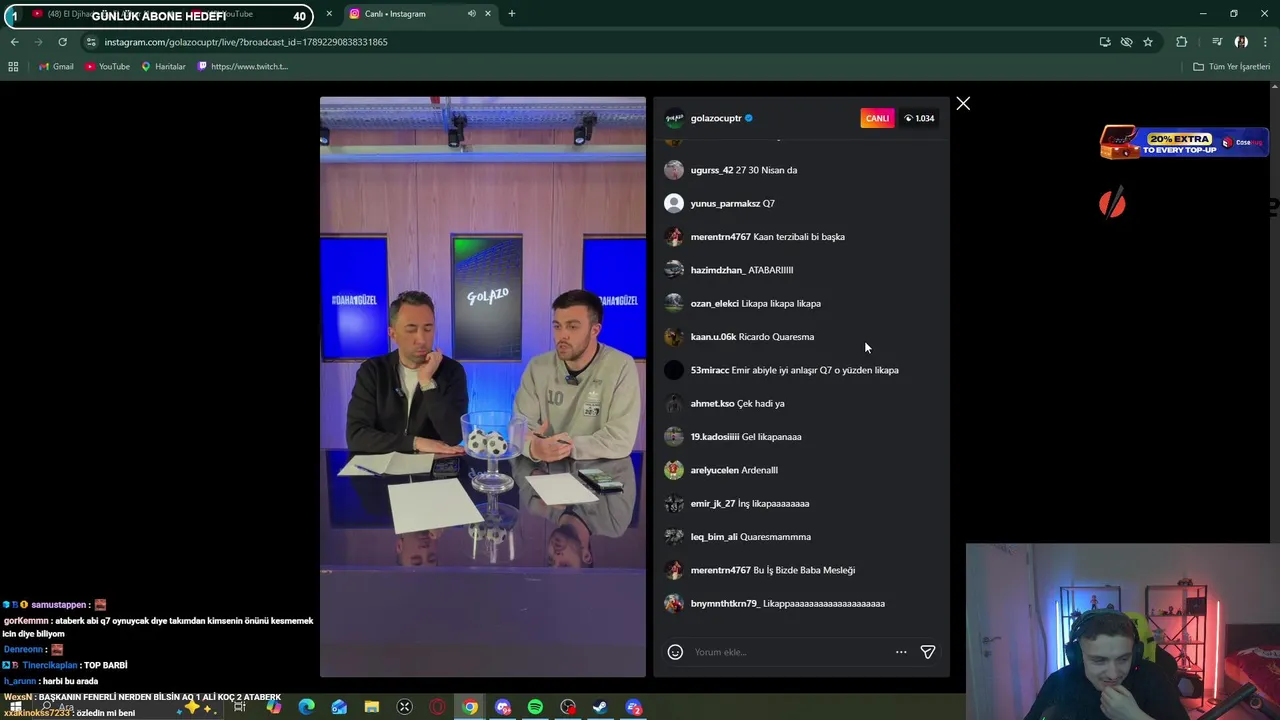Open Steam from the taskbar
Screen dimensions: 1280x720
click(x=600, y=707)
